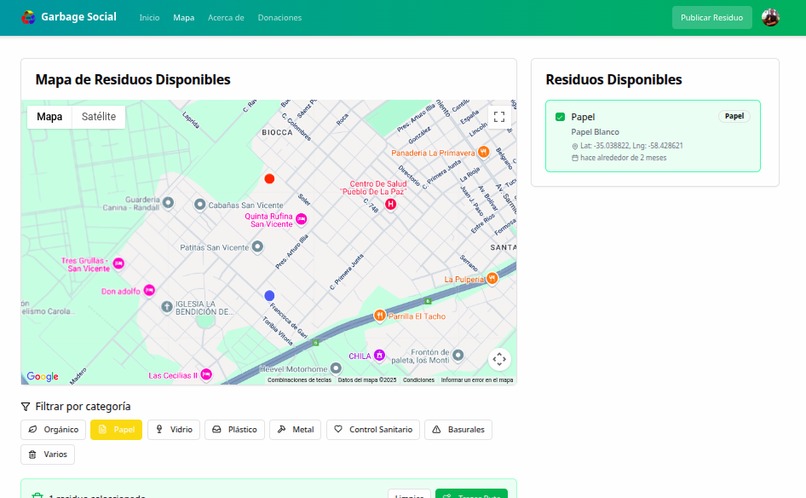Open the Mapa nav item
Image resolution: width=806 pixels, height=498 pixels.
[184, 17]
